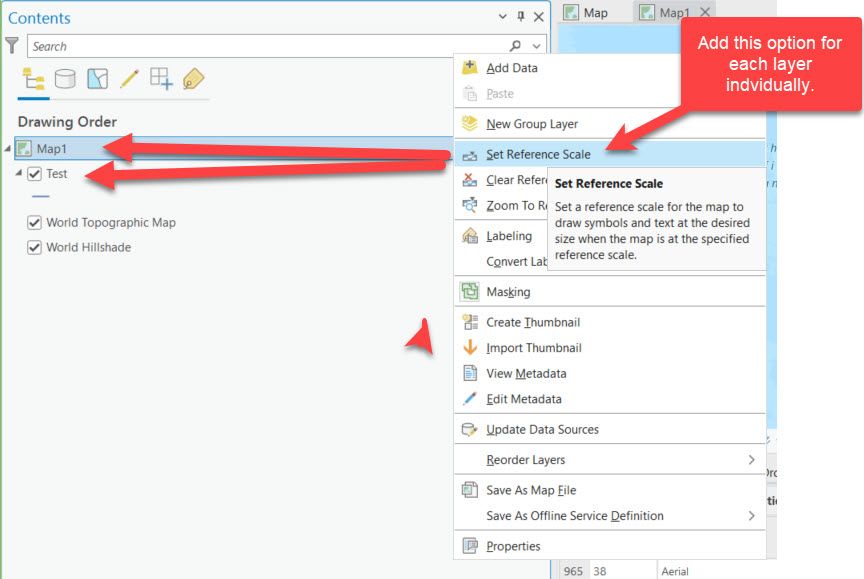Click the search magnifier icon
Screen dimensions: 864x579
(x=515, y=46)
